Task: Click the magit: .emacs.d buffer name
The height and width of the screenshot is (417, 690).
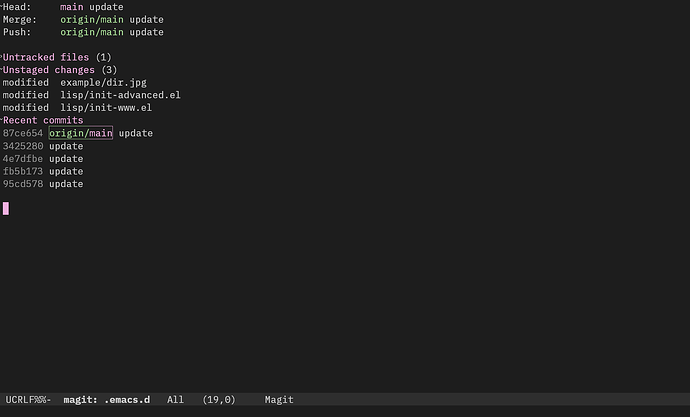Action: (x=106, y=400)
